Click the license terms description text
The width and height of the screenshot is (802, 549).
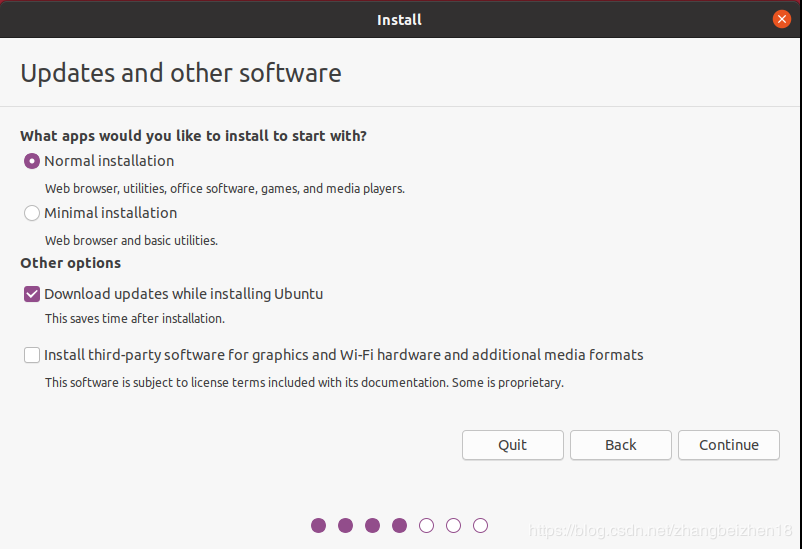pos(304,382)
